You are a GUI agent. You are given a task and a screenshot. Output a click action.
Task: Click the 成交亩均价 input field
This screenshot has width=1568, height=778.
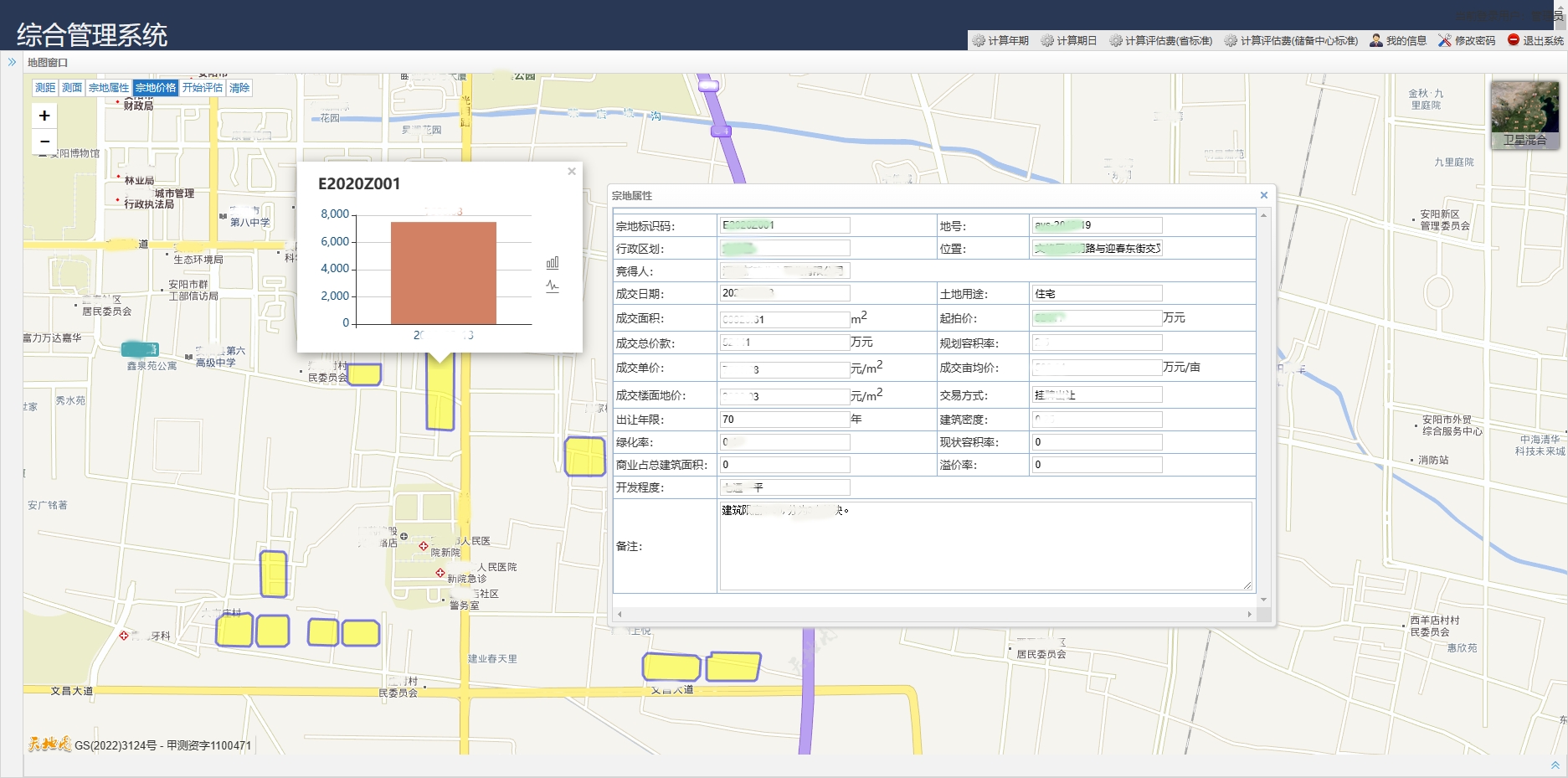1097,368
